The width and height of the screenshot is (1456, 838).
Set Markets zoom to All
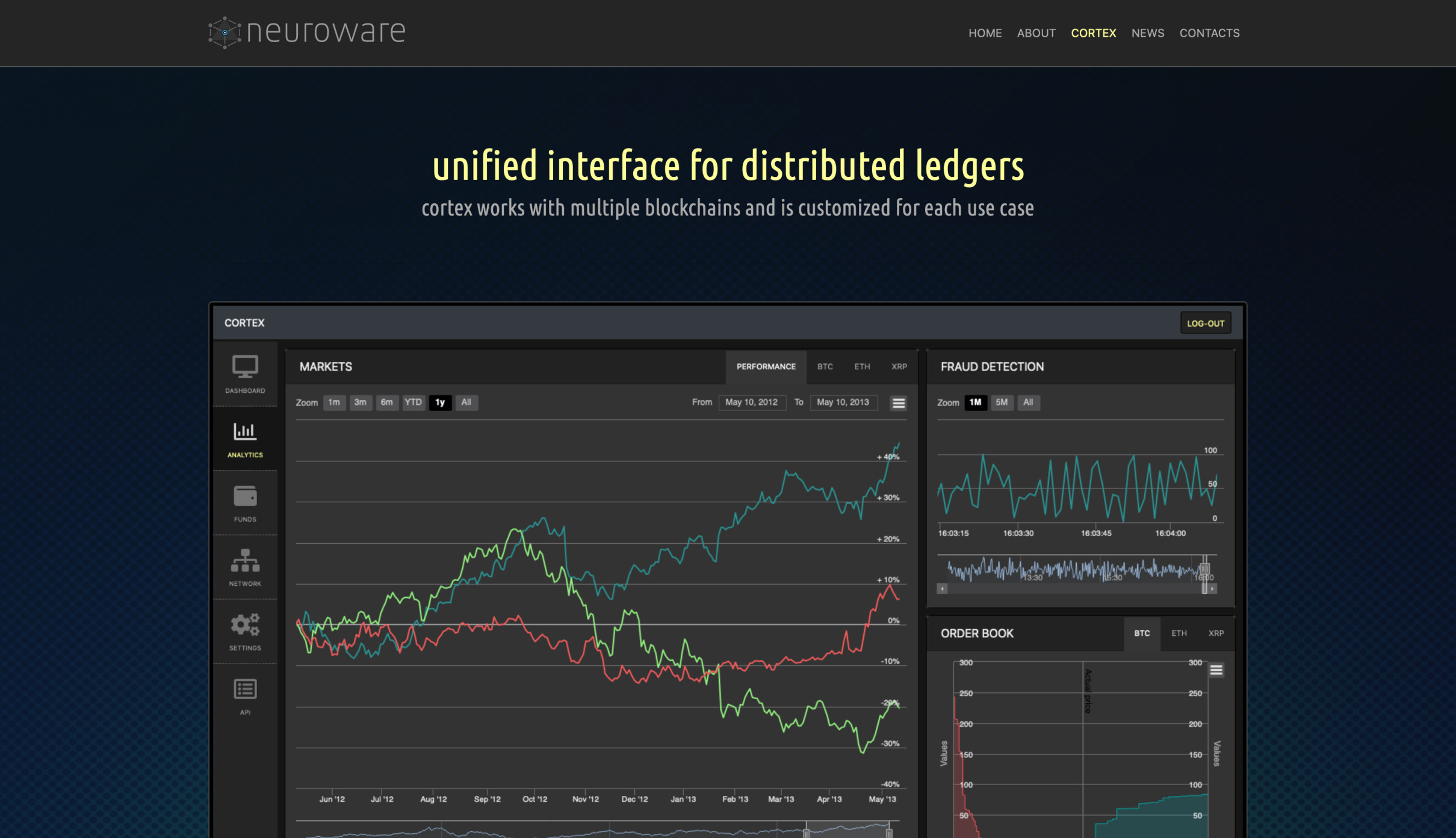(466, 402)
